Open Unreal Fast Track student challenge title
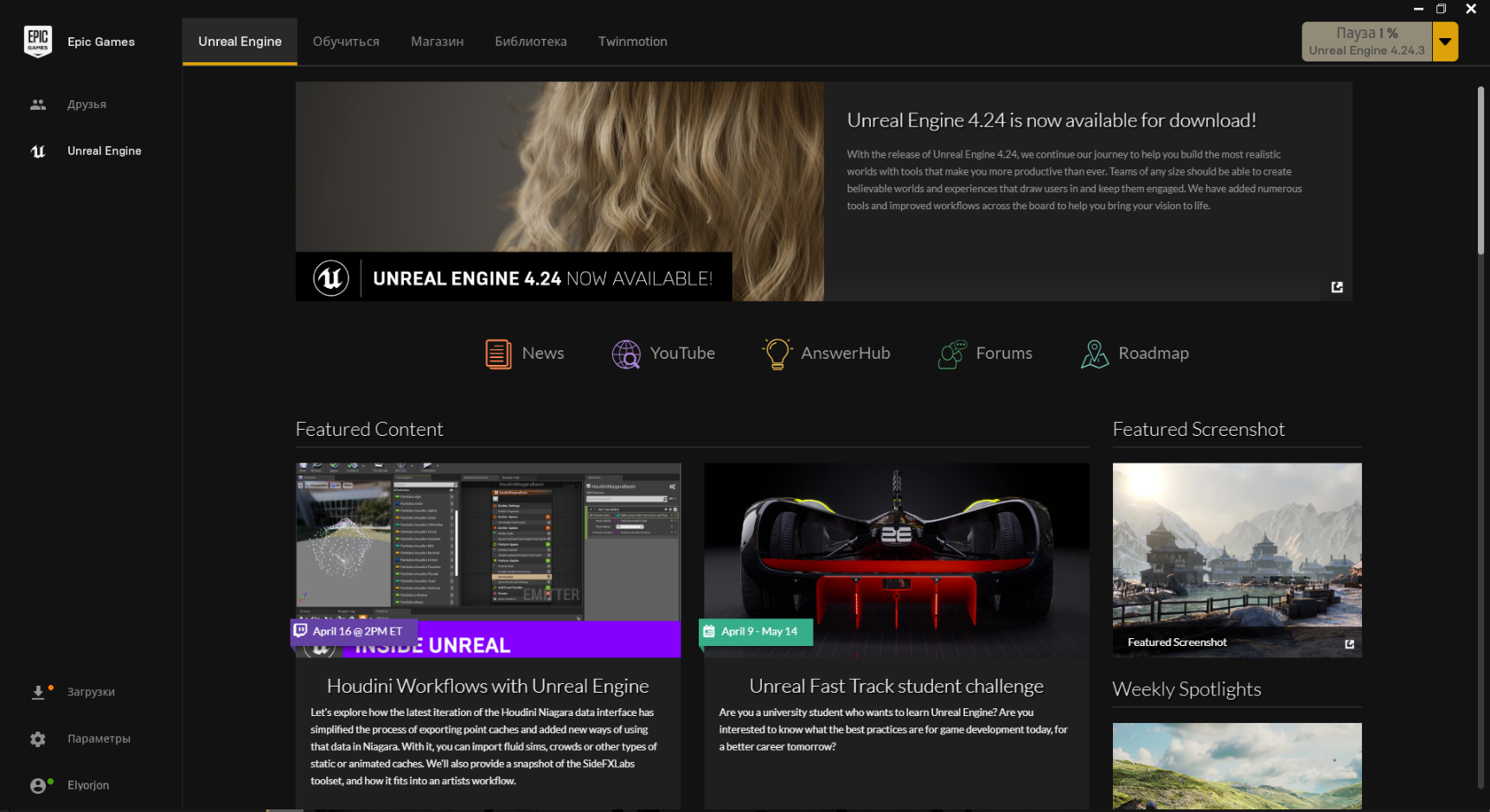Image resolution: width=1490 pixels, height=812 pixels. point(897,686)
